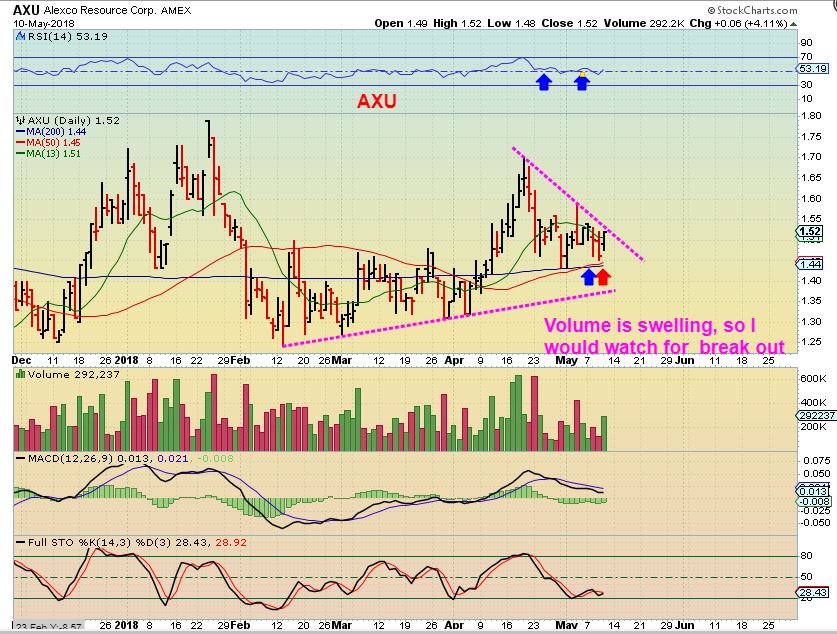Click the second blue arrow on RSI panel

[582, 82]
